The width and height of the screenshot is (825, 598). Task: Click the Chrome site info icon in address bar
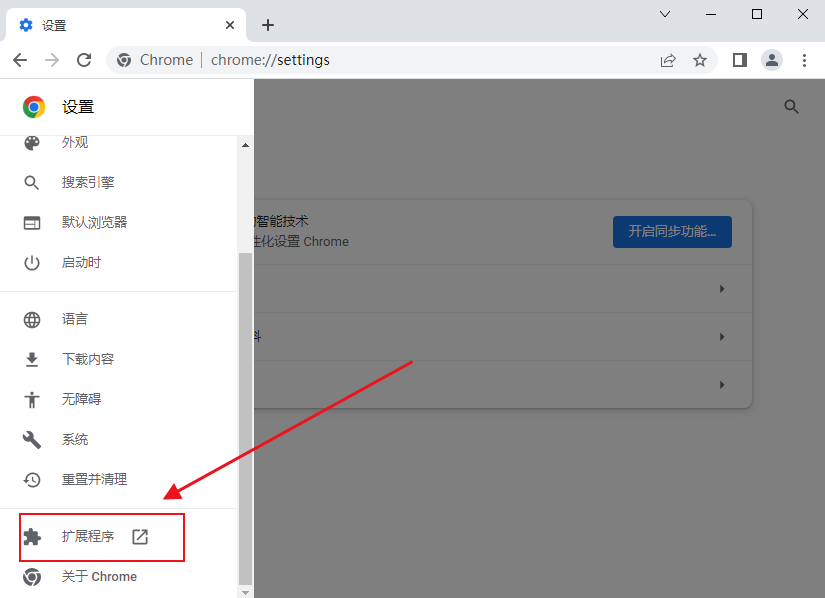pos(124,60)
